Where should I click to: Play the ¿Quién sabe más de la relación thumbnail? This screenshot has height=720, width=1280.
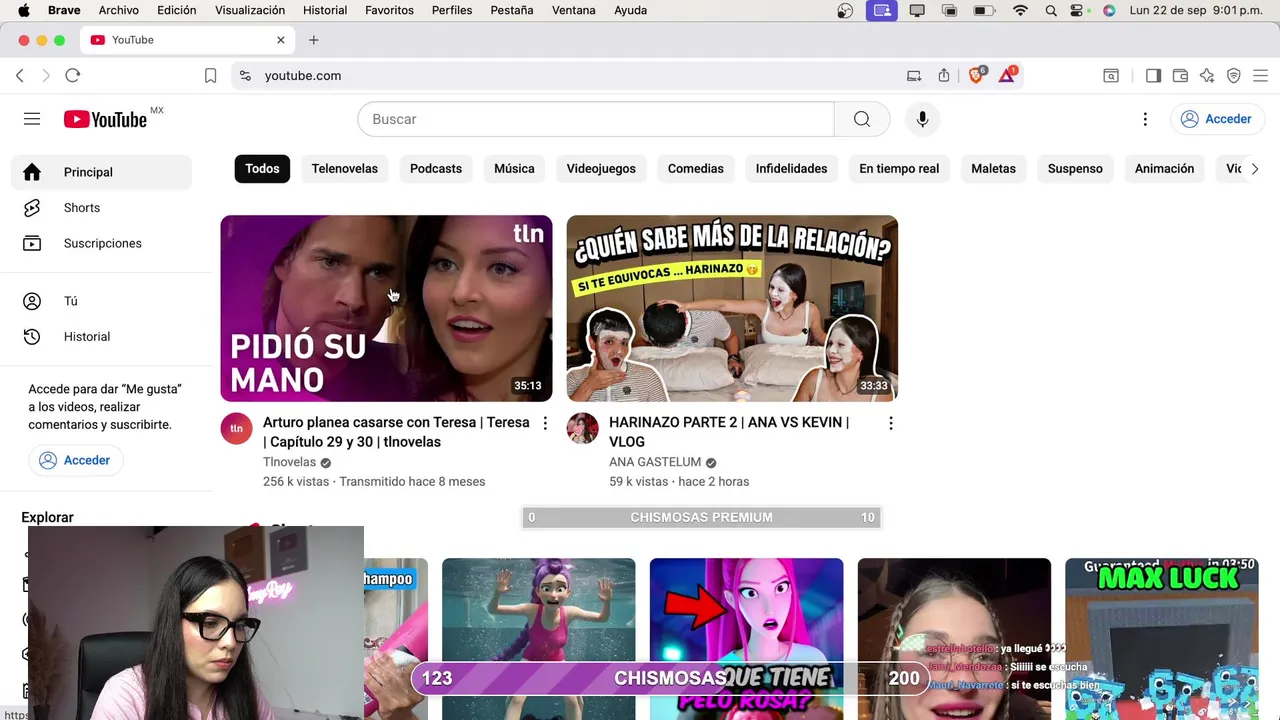pyautogui.click(x=732, y=308)
